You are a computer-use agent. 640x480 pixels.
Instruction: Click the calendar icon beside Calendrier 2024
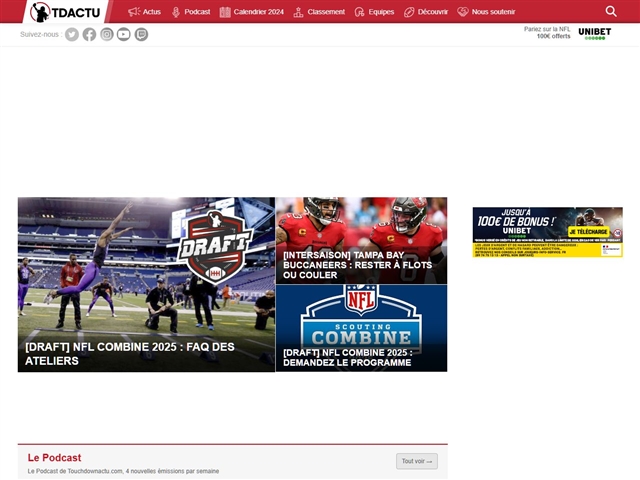tap(225, 12)
